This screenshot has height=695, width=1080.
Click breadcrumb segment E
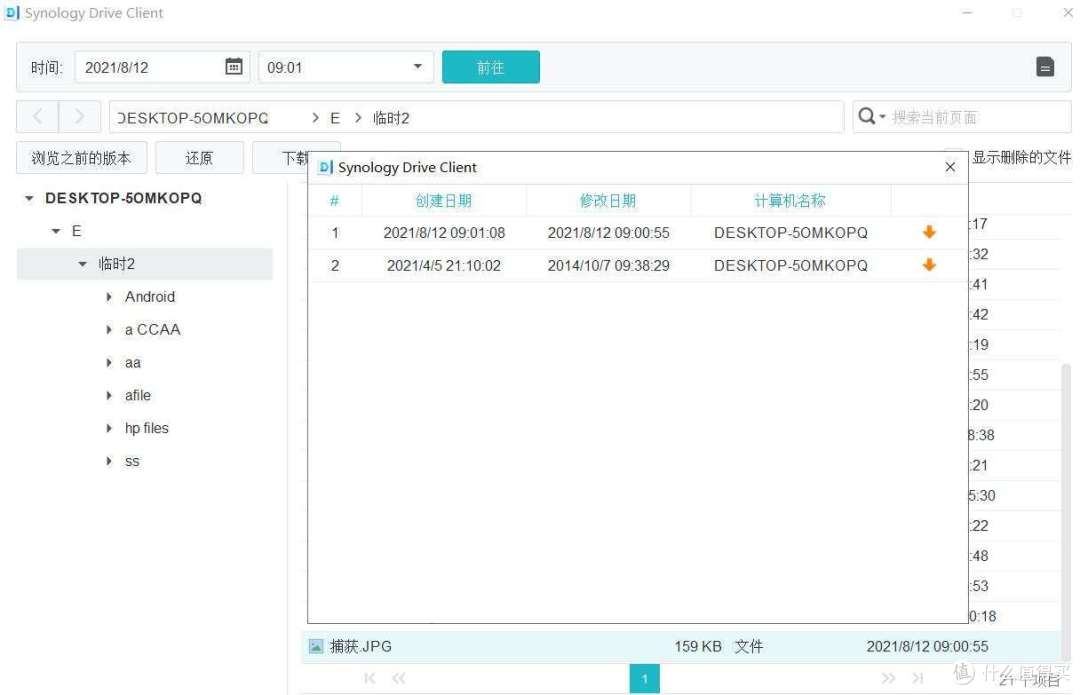[x=335, y=118]
